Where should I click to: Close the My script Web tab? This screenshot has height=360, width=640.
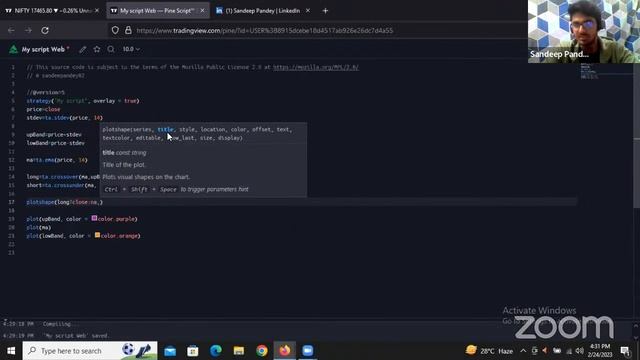pyautogui.click(x=202, y=11)
